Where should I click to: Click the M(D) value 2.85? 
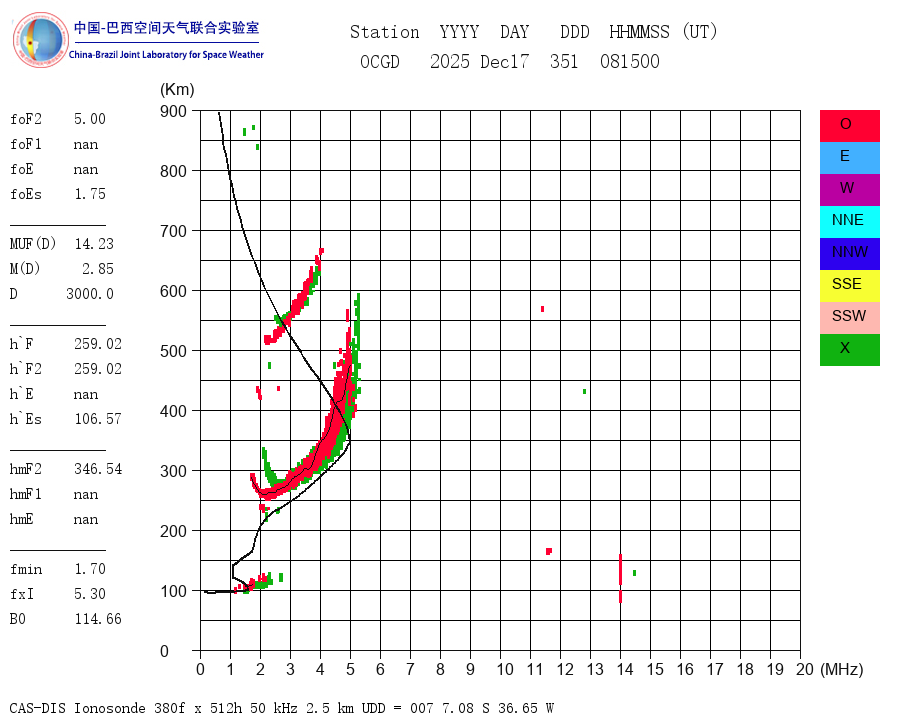98,269
